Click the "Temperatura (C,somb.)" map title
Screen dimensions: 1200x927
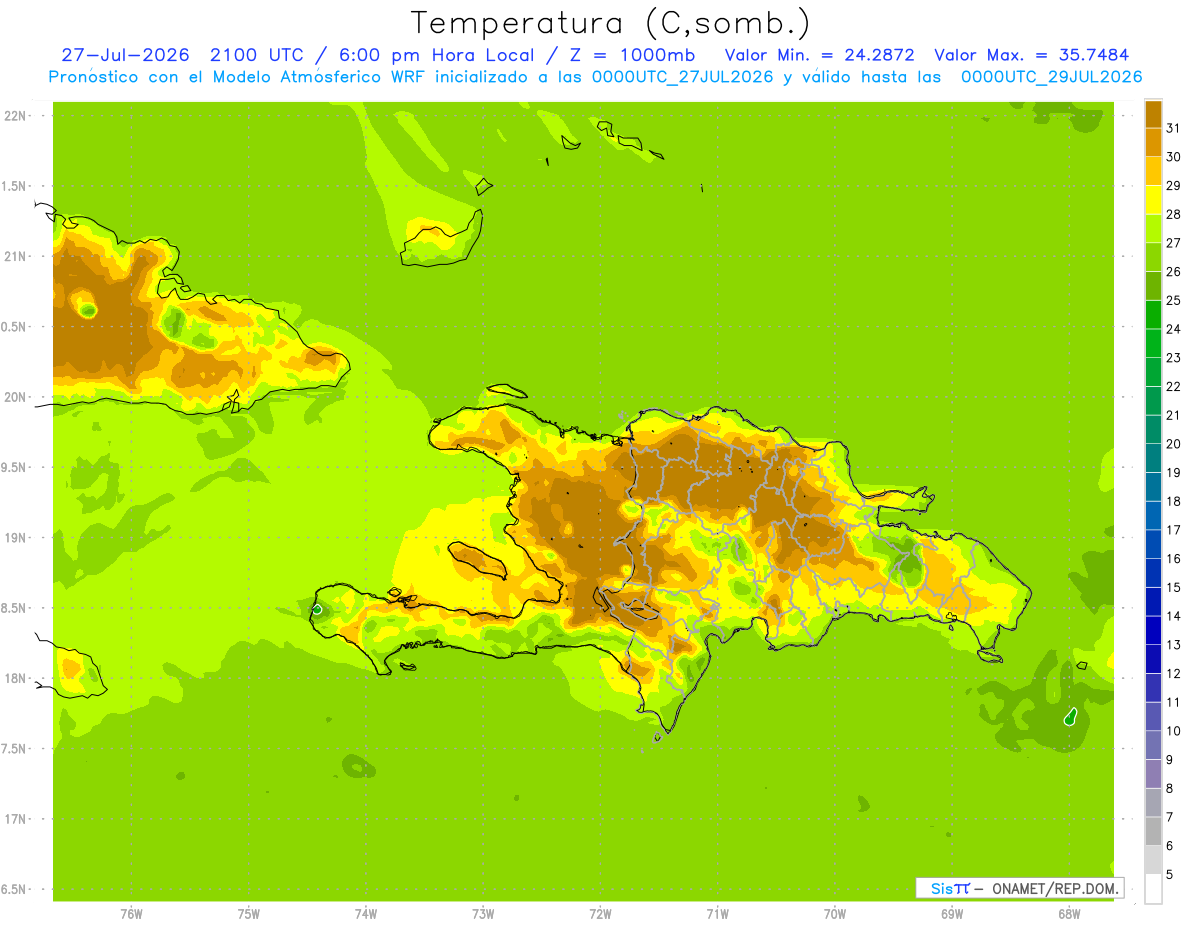pos(610,23)
